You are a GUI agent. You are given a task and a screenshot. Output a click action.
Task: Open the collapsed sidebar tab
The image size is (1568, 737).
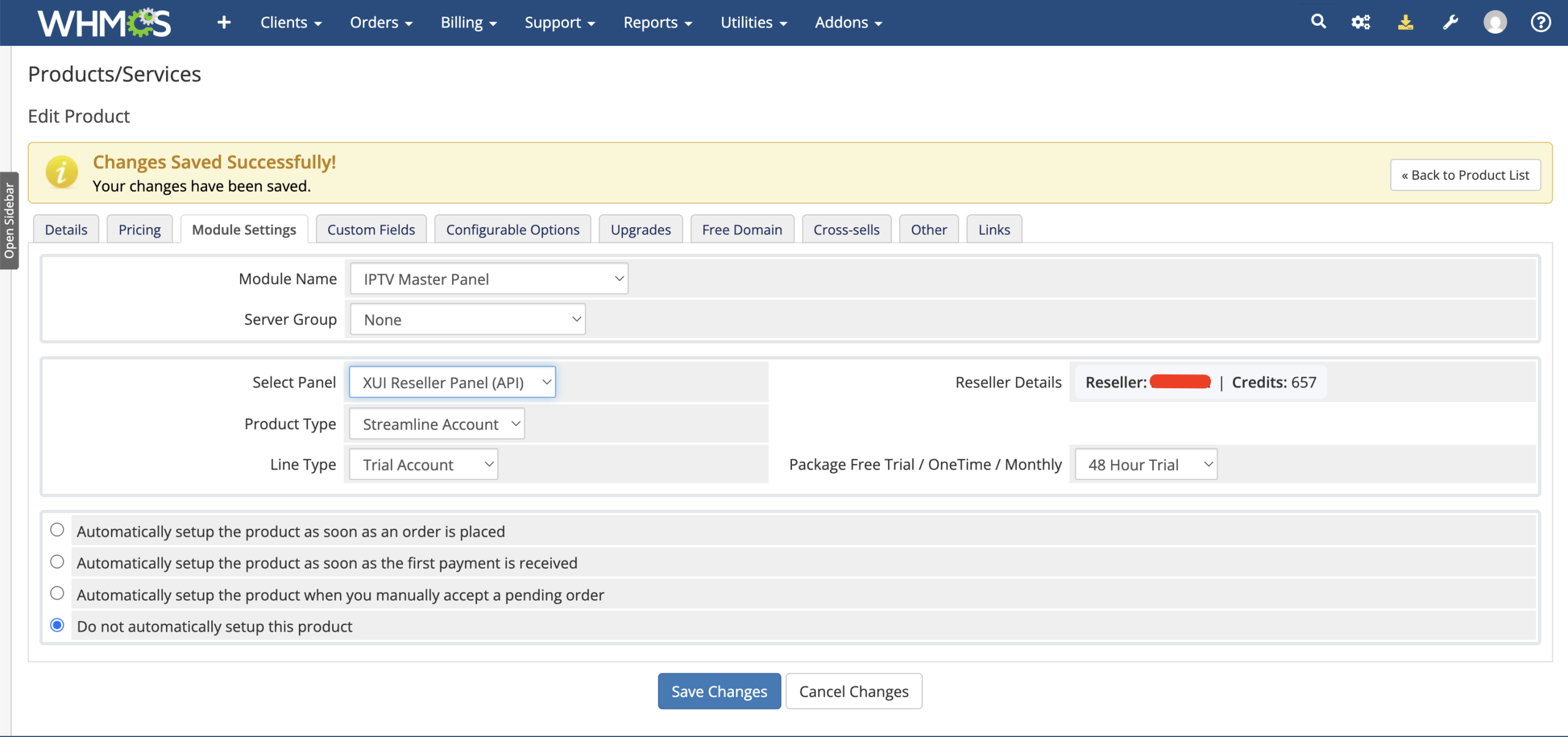(x=9, y=221)
